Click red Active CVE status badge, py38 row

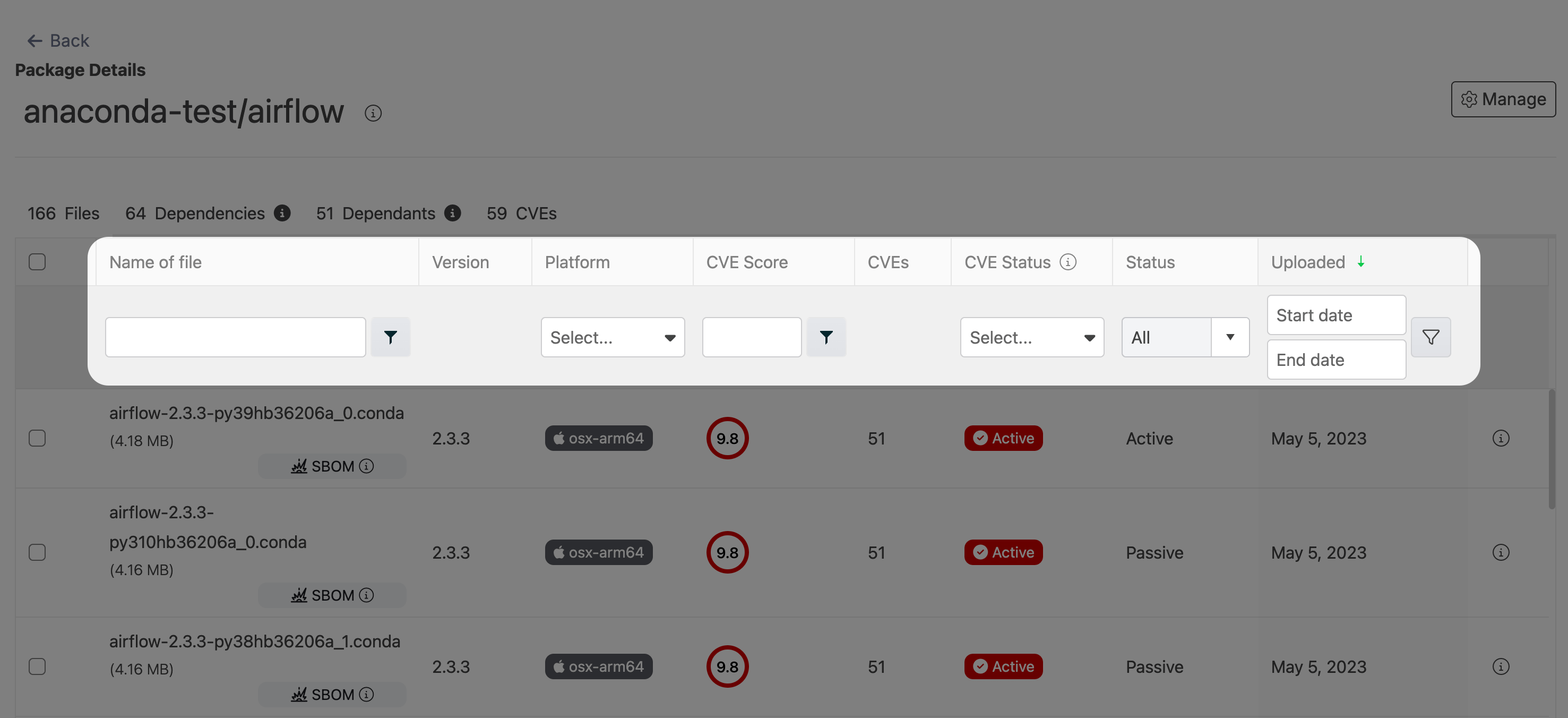click(1004, 666)
